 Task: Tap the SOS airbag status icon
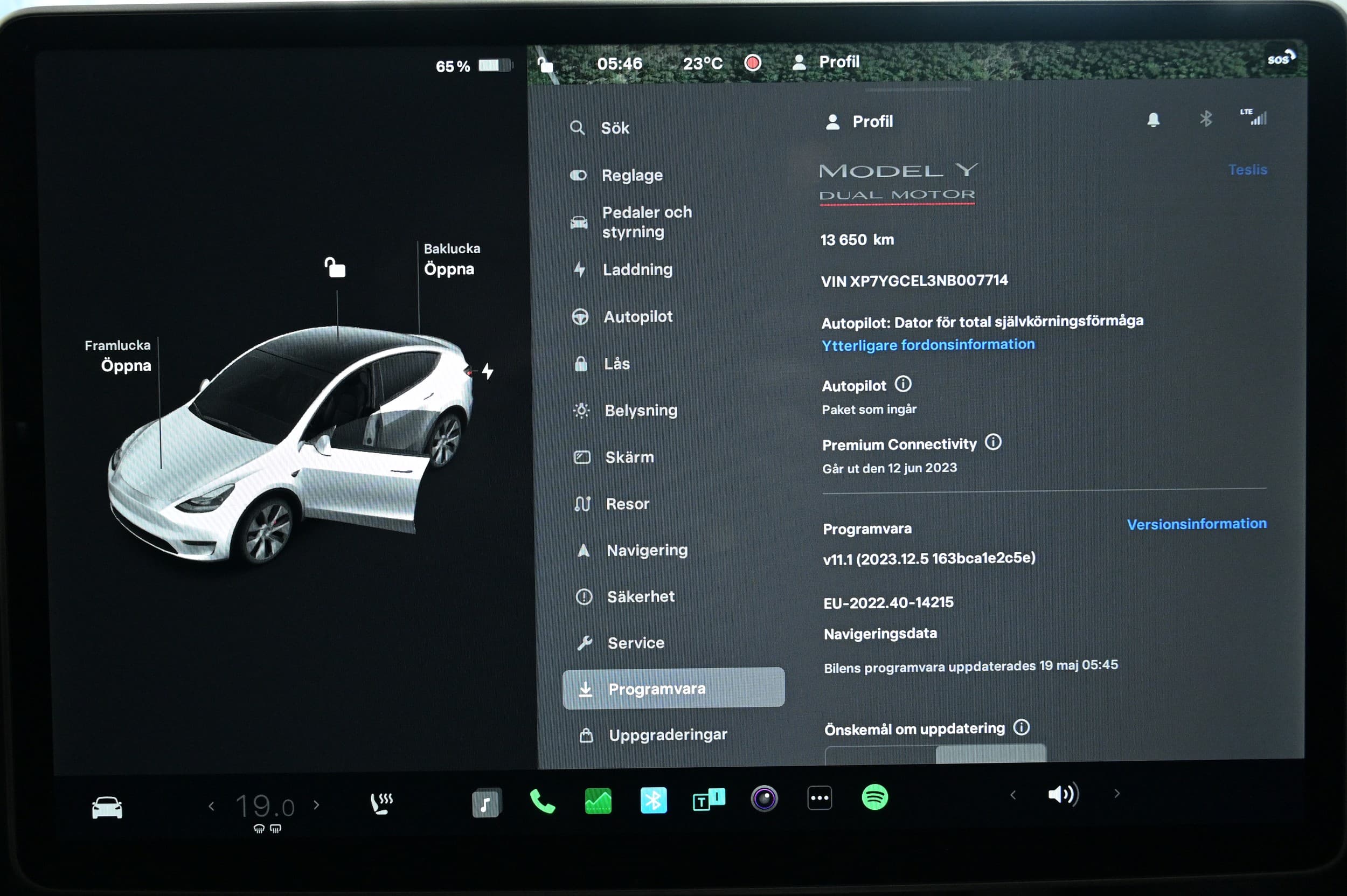(1281, 58)
